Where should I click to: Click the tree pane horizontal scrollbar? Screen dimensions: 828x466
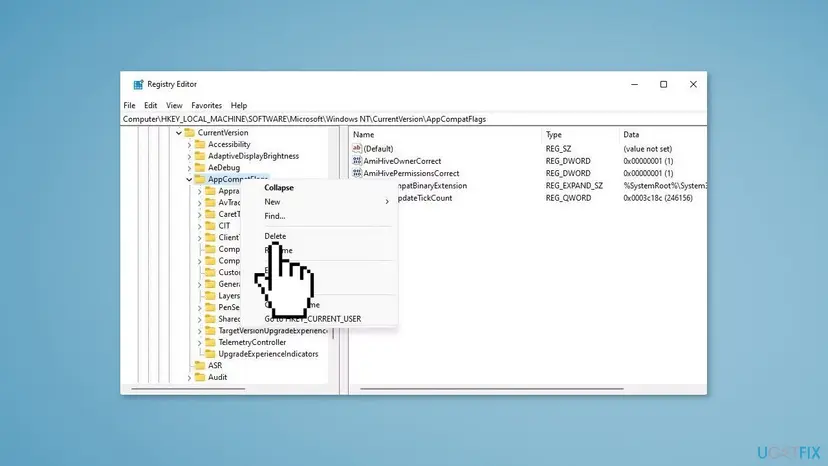189,389
